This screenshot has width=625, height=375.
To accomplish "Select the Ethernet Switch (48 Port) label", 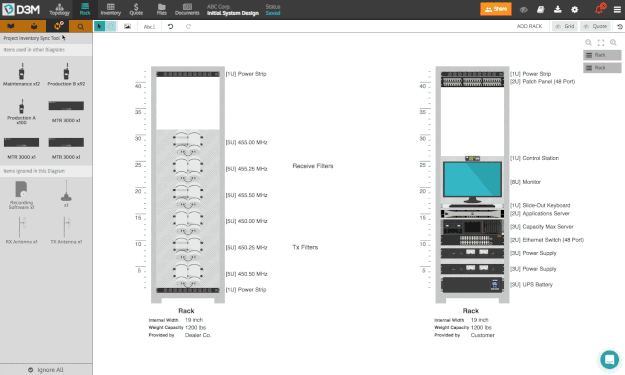I will 547,240.
